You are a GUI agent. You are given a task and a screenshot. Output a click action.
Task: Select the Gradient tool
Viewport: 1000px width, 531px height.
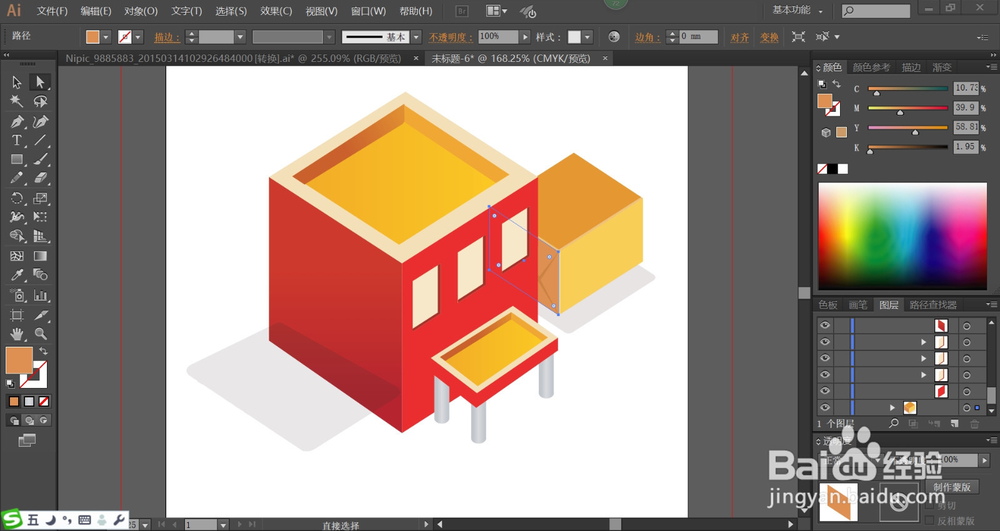[40, 256]
